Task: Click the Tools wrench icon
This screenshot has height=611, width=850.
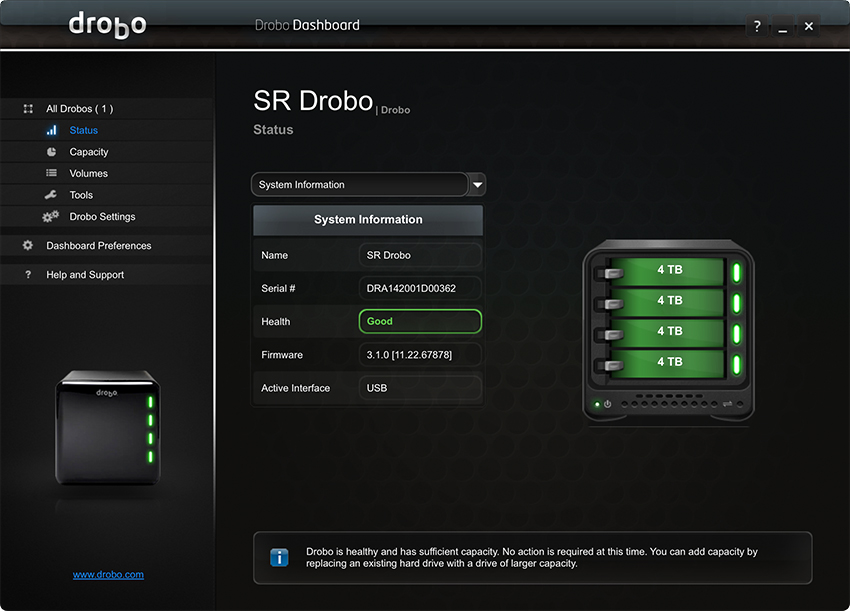Action: click(51, 195)
